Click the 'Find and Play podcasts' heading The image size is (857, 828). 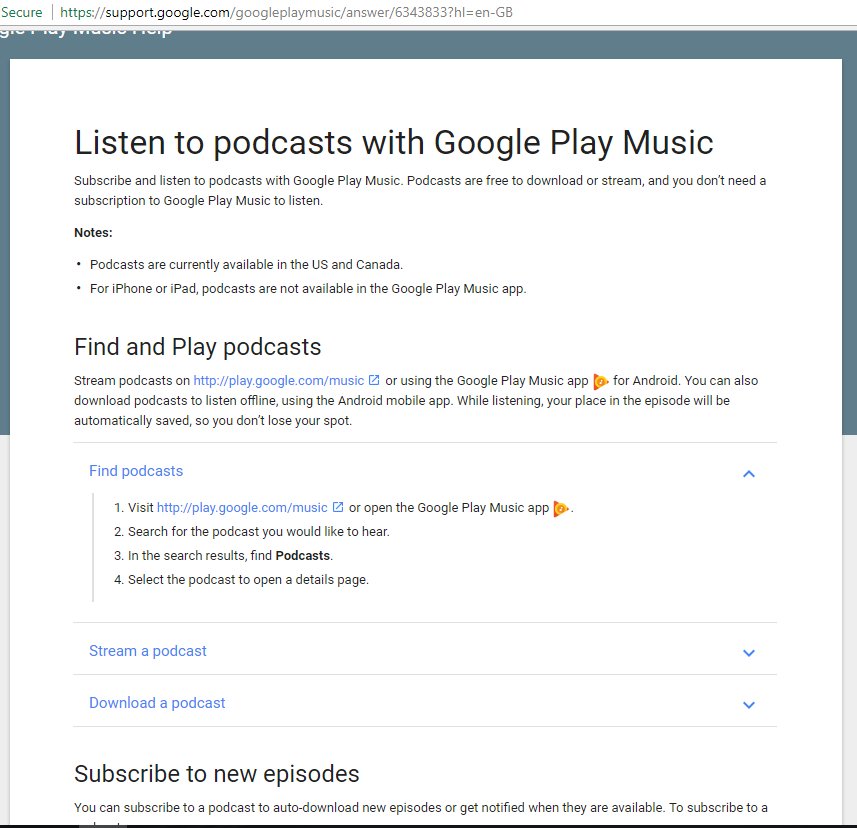click(x=197, y=347)
